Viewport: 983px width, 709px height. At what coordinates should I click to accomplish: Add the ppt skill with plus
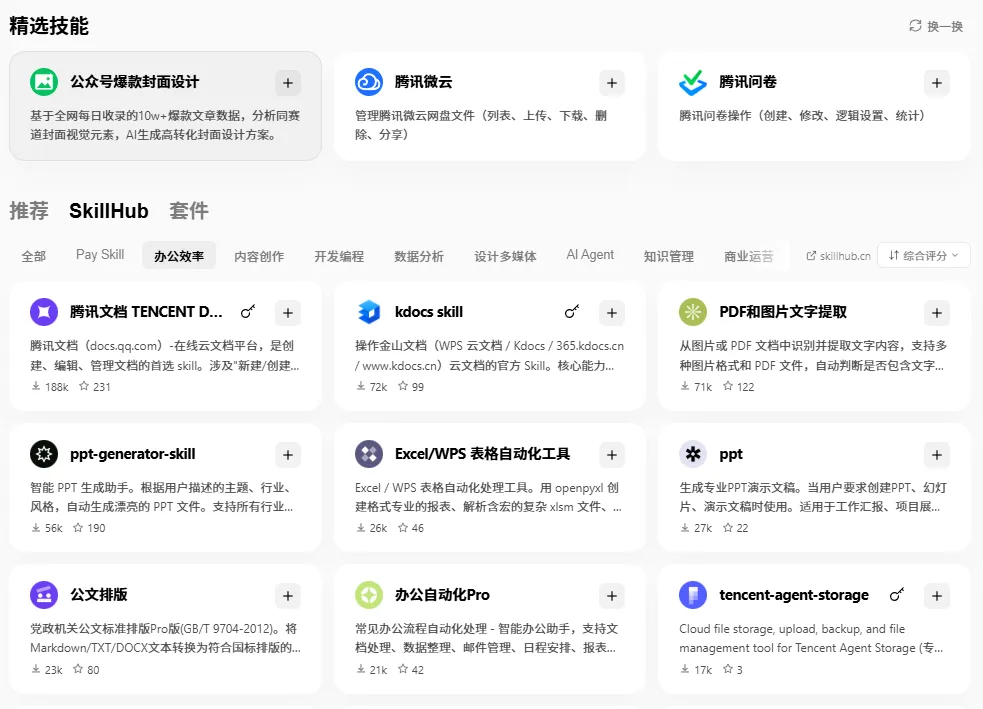tap(937, 455)
